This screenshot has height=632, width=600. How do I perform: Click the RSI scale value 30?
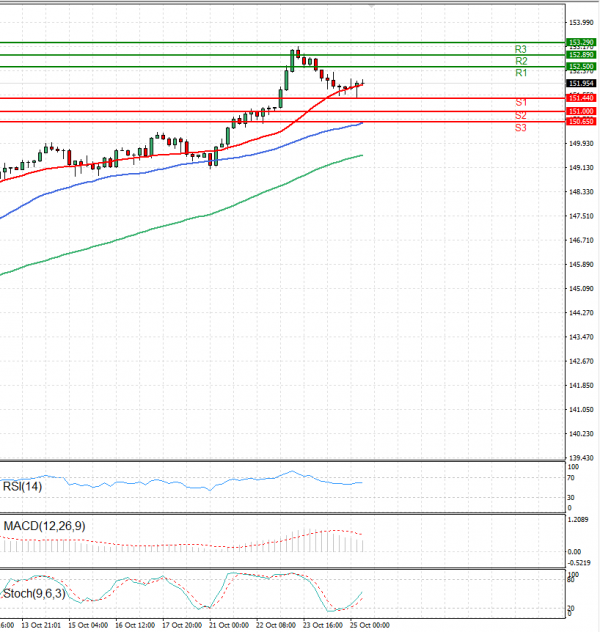point(571,497)
